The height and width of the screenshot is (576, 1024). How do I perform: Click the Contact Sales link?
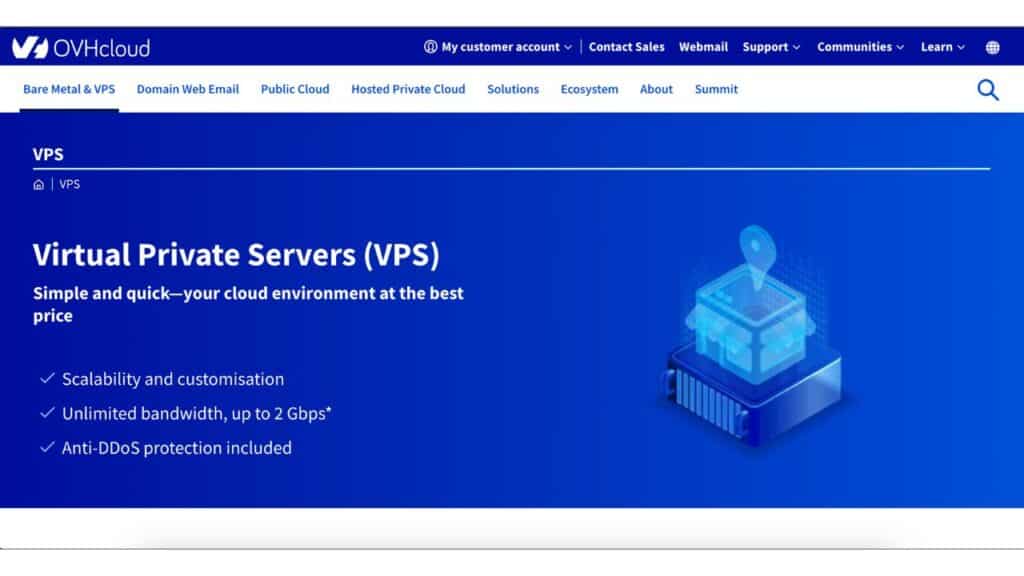(626, 47)
